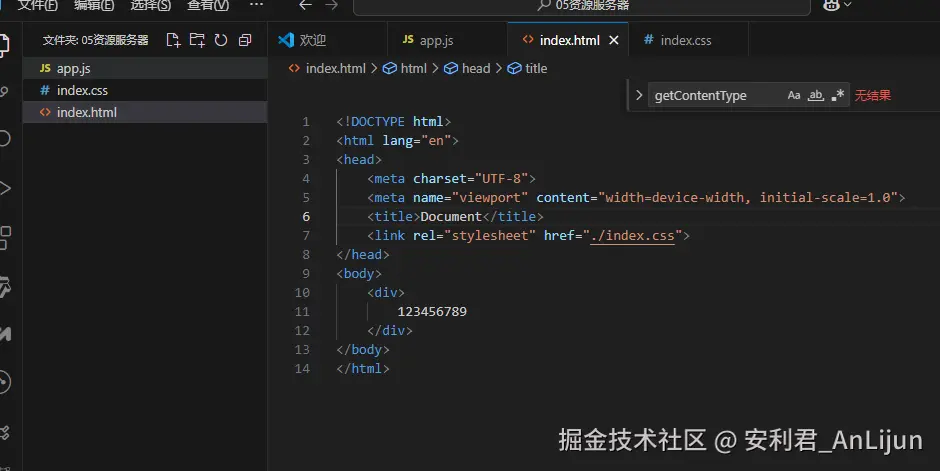
Task: Click line number 6 in the gutter
Action: coord(306,216)
